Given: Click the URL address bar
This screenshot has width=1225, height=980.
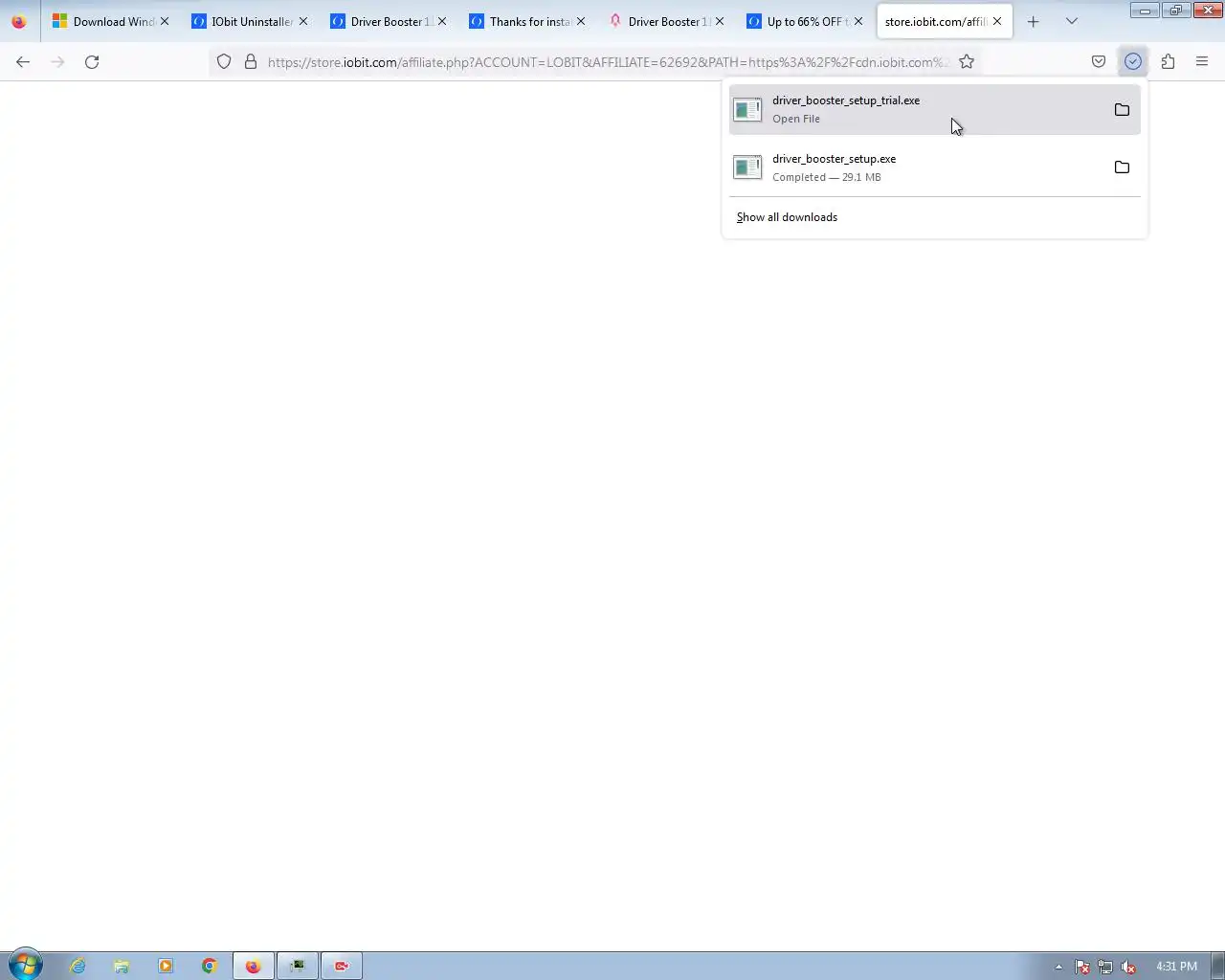Looking at the screenshot, I should pyautogui.click(x=608, y=62).
